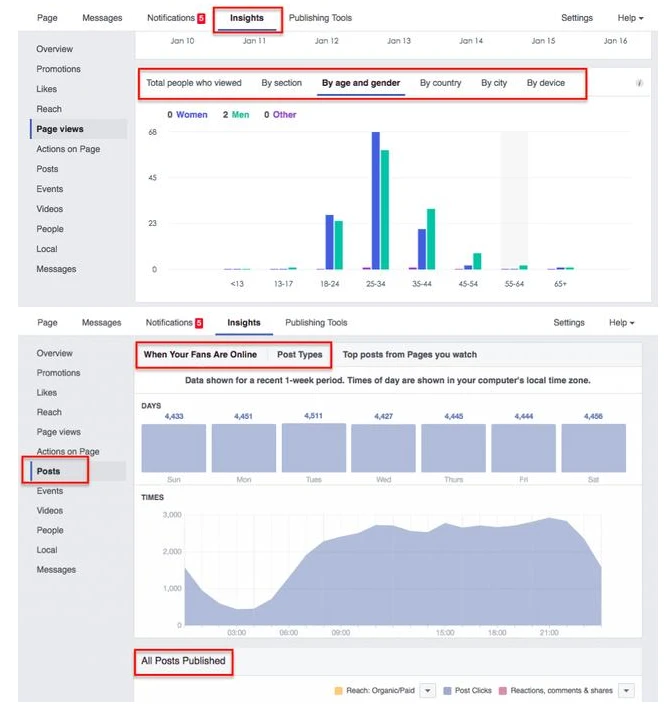The image size is (671, 710).
Task: Toggle the Men legend entry
Action: [x=236, y=115]
